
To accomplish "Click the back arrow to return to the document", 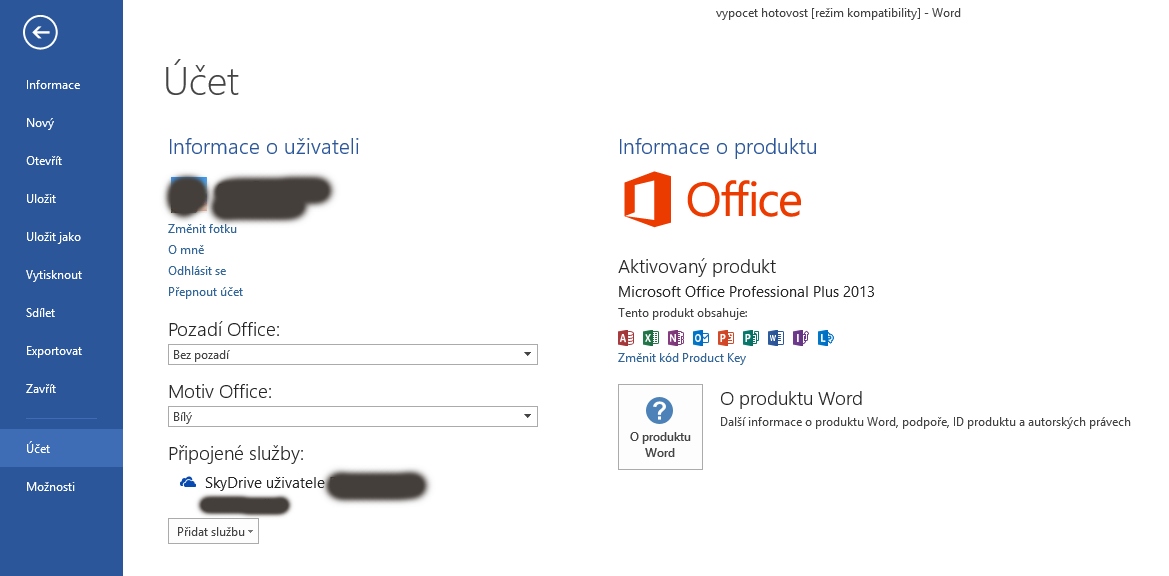I will (41, 33).
